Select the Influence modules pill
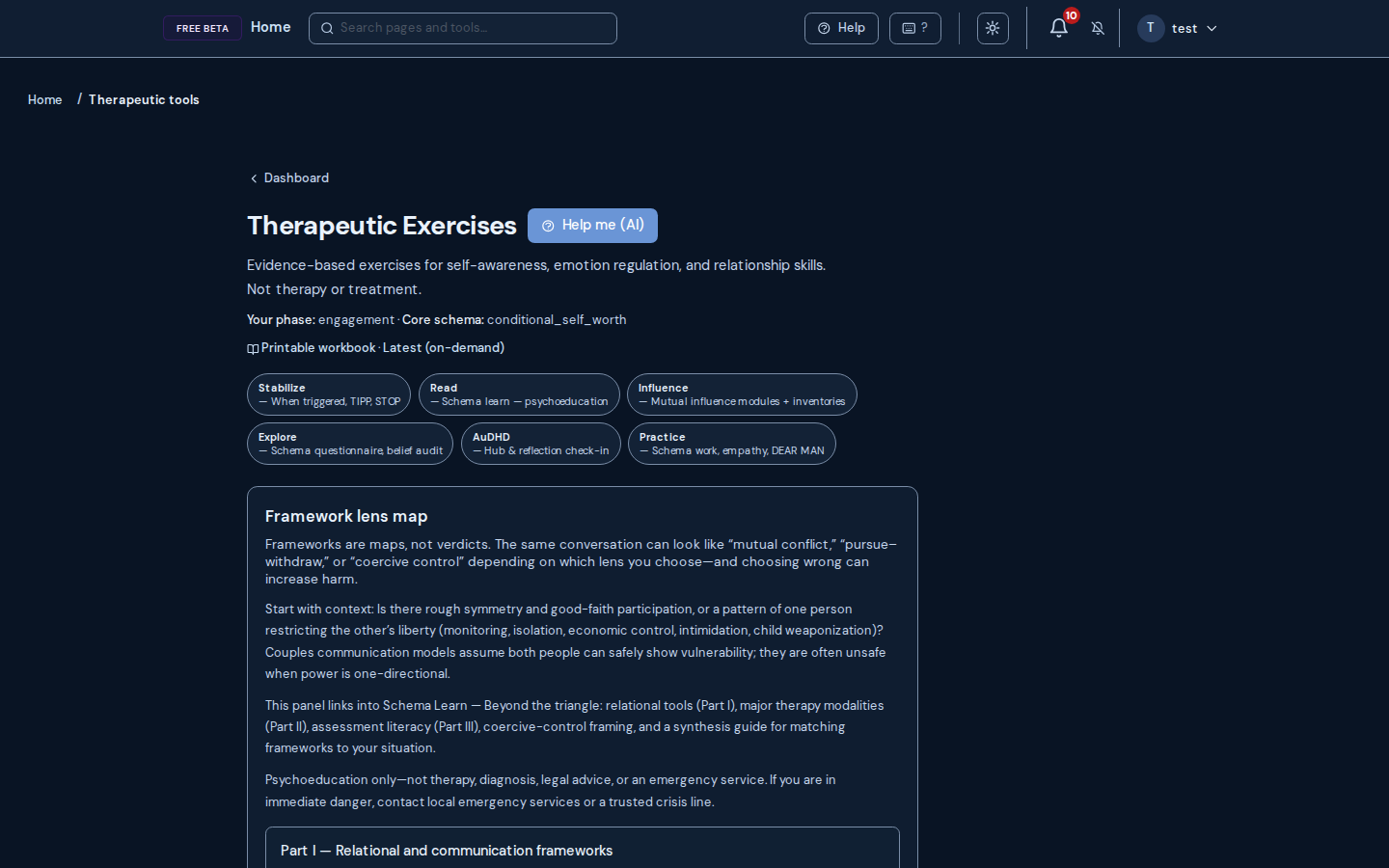 742,394
